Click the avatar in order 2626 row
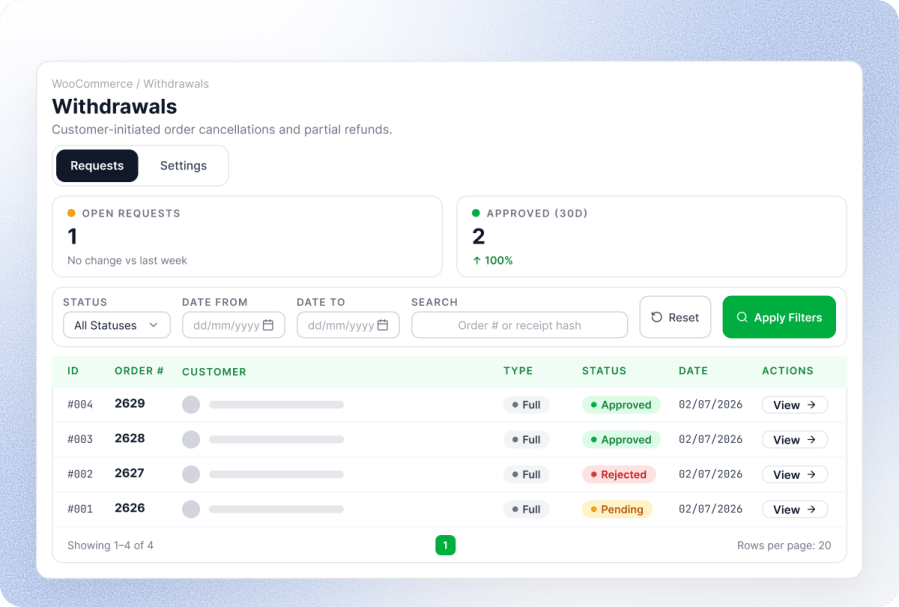The height and width of the screenshot is (607, 899). click(191, 509)
